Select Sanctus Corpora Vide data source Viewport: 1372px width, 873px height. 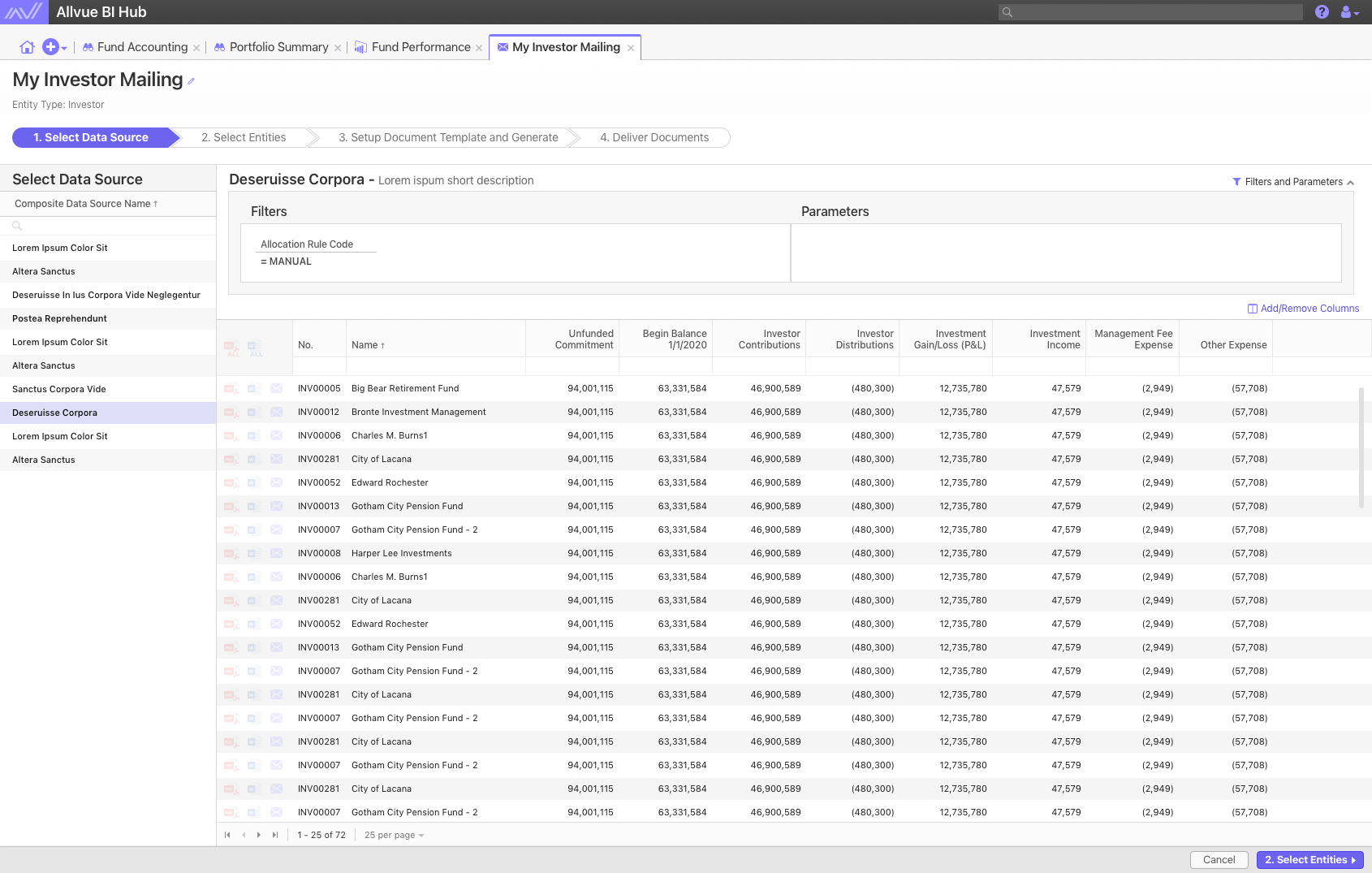(x=108, y=389)
